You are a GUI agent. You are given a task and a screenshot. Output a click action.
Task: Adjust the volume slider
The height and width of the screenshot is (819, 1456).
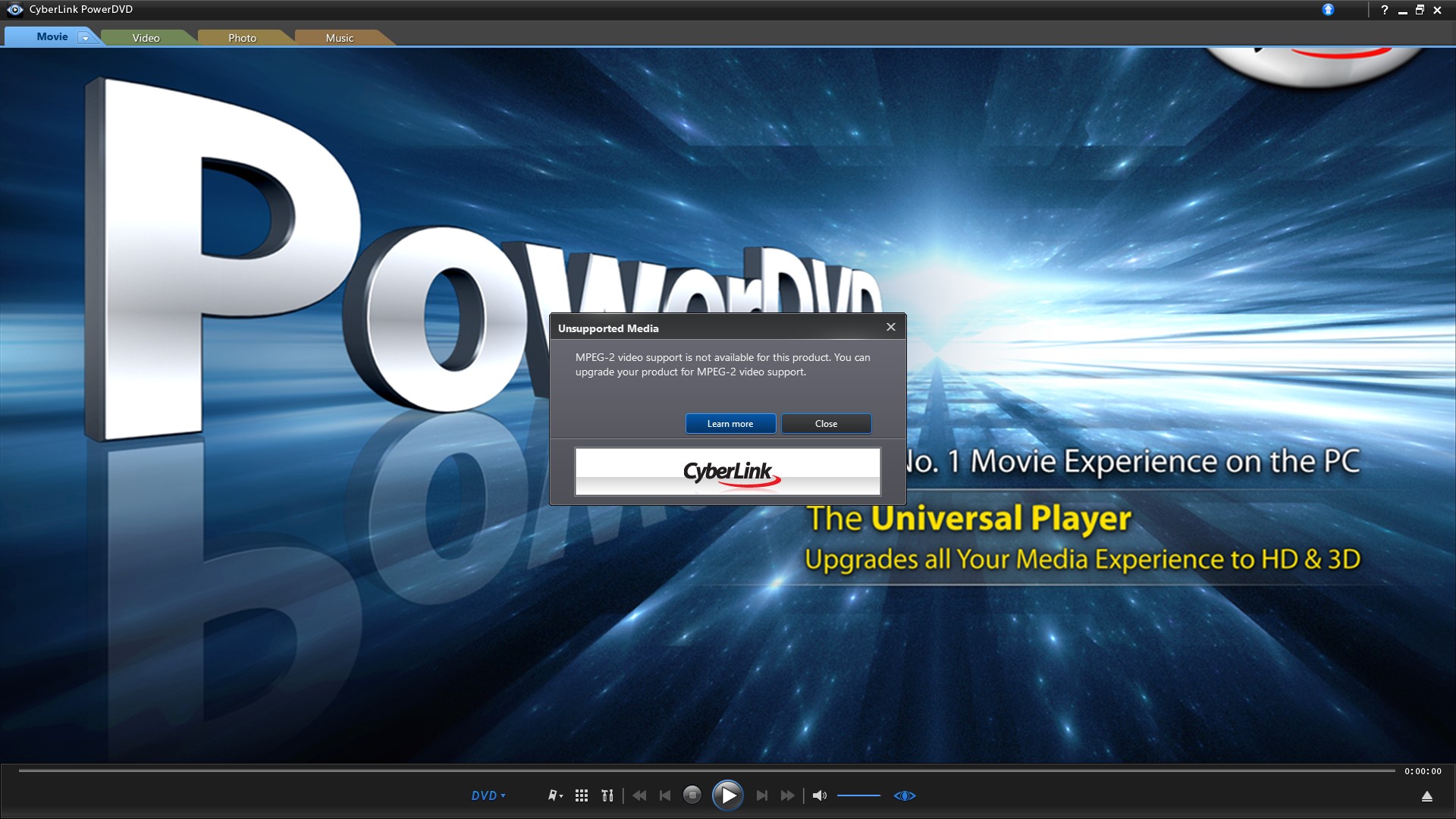(858, 795)
